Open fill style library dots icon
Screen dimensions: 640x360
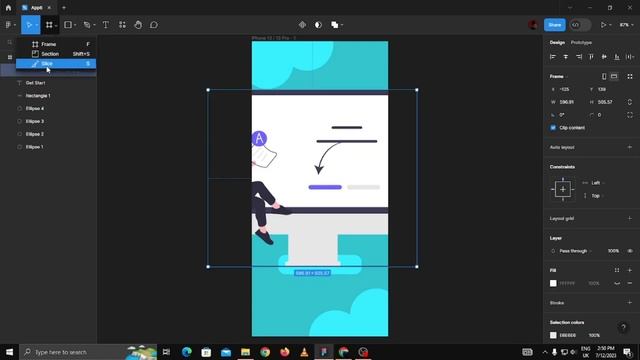(617, 270)
